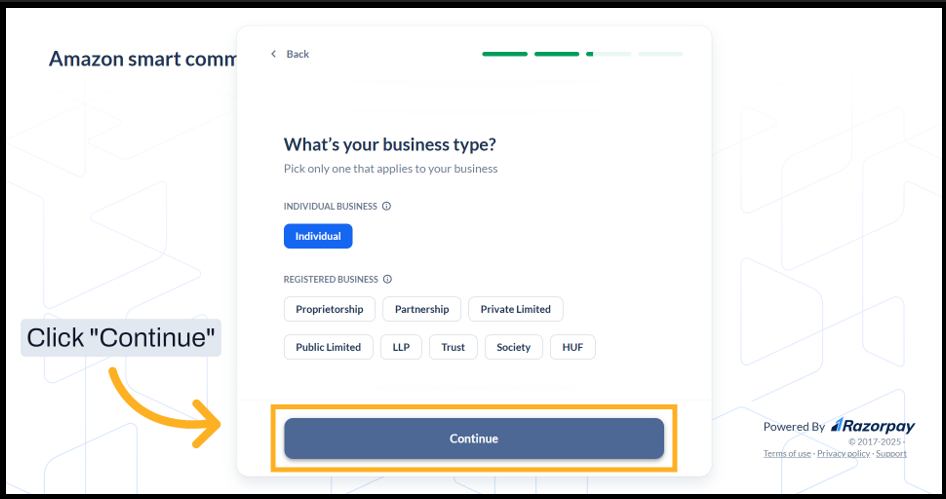Viewport: 946px width, 499px height.
Task: Open the Support link
Action: [x=891, y=454]
